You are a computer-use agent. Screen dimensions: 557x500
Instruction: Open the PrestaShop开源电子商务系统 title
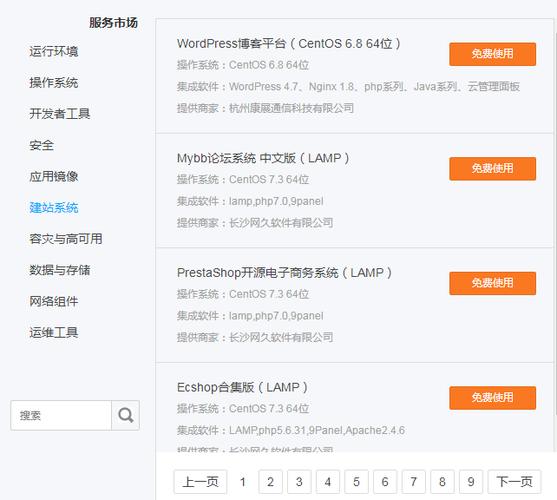click(285, 273)
